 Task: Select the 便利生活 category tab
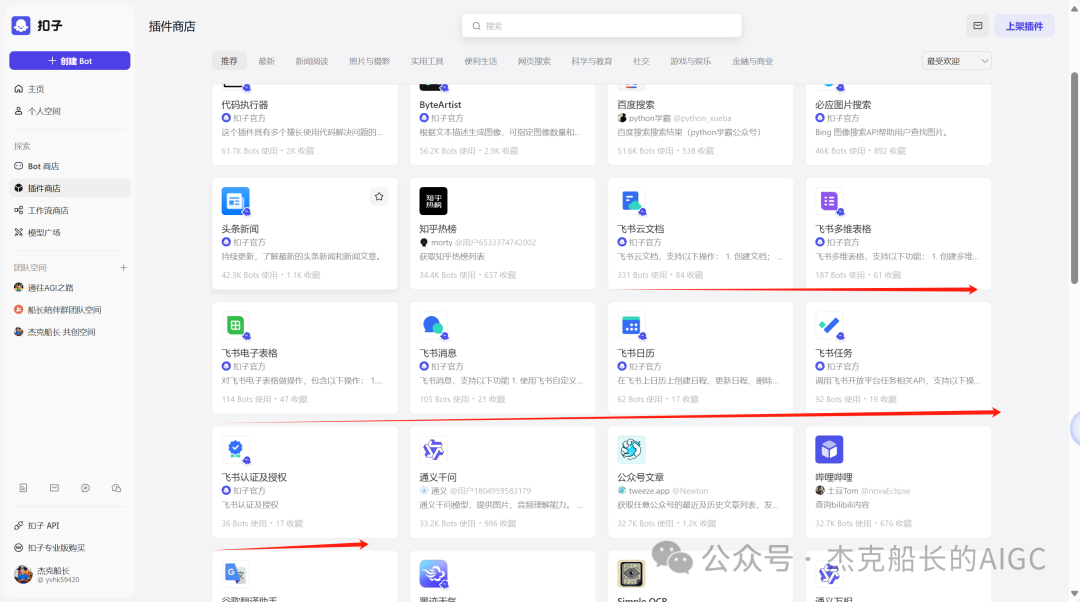[481, 61]
